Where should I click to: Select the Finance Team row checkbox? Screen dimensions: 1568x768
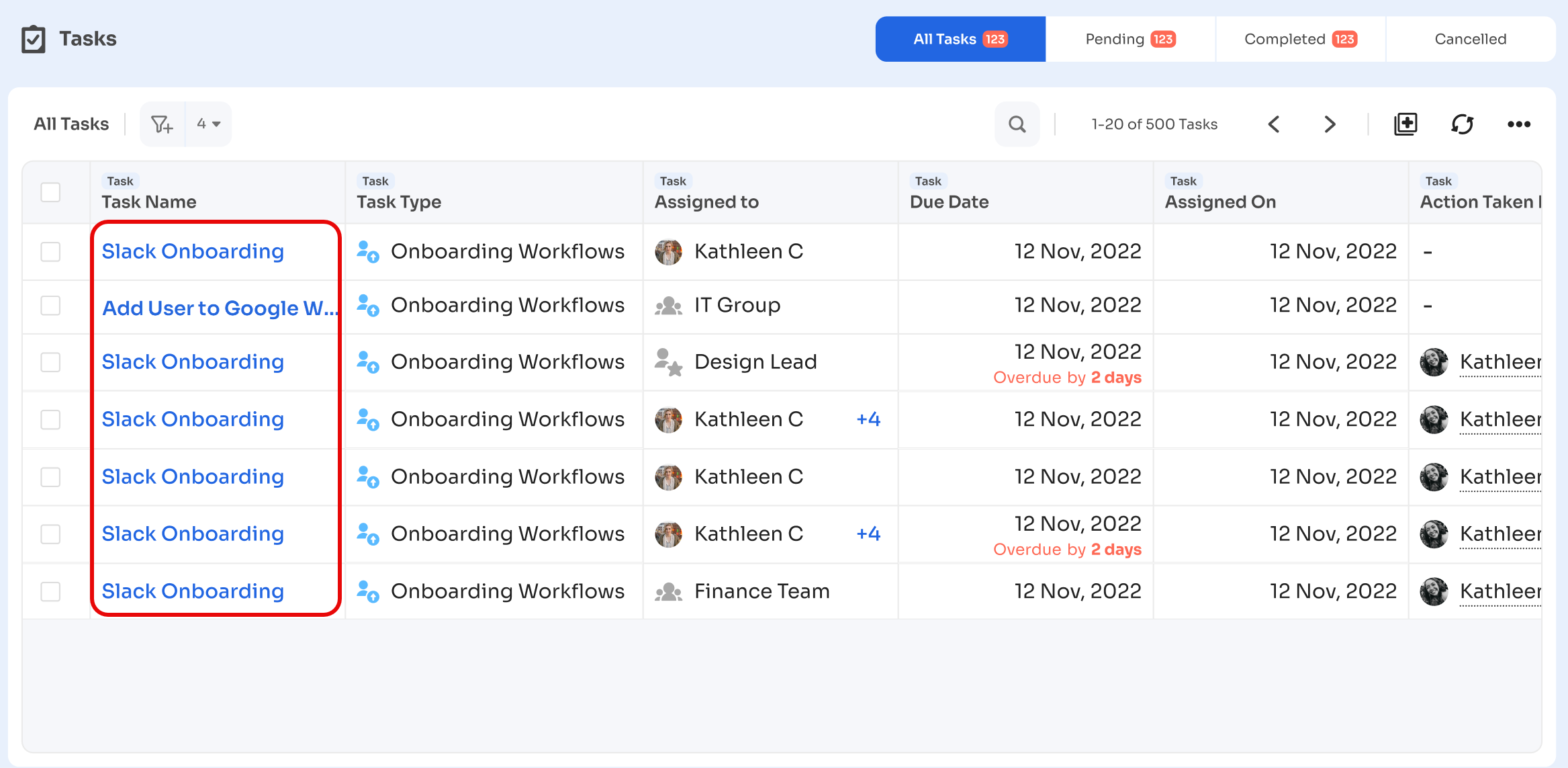(x=50, y=591)
